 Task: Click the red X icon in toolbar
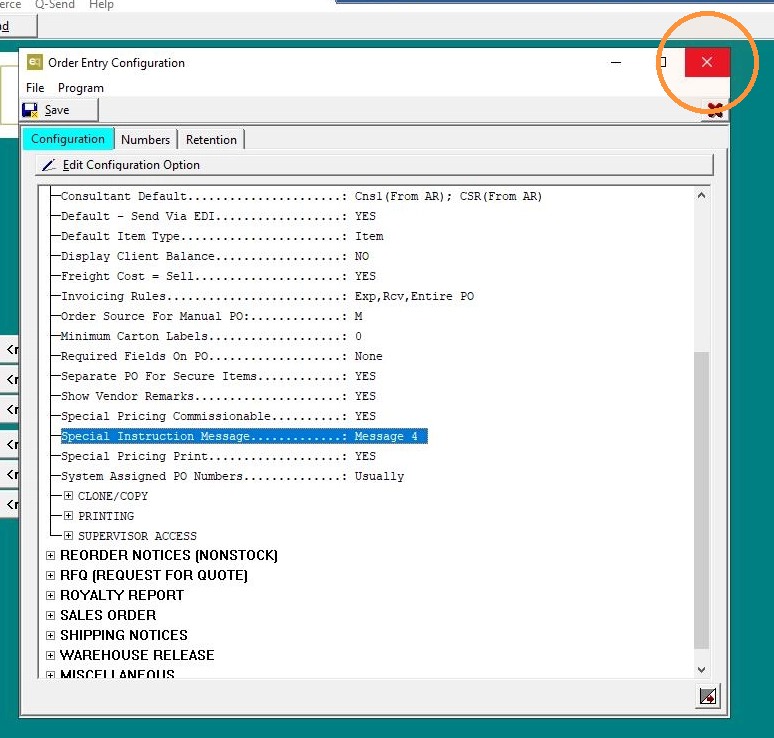[715, 111]
